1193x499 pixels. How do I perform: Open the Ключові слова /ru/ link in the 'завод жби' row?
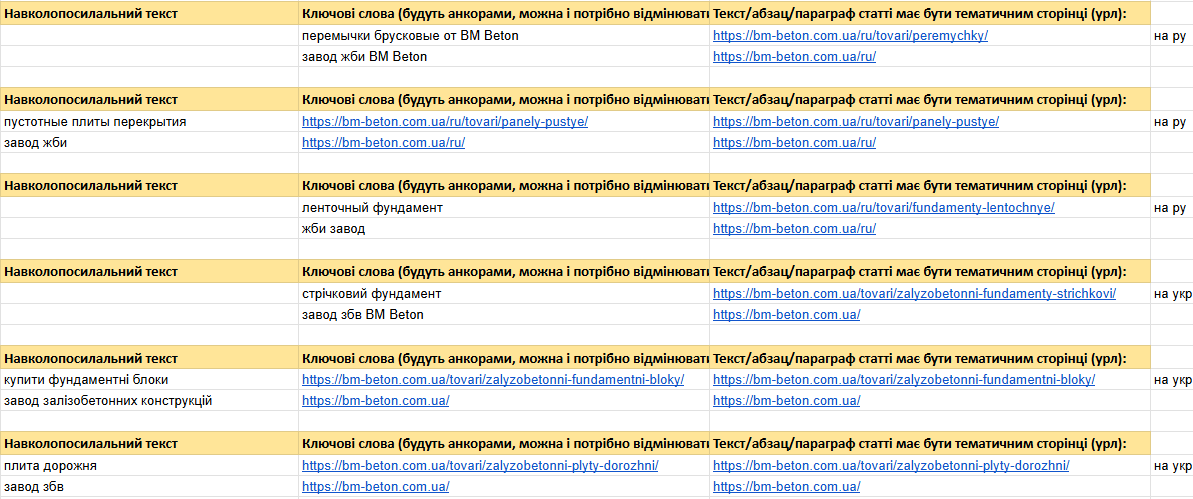coord(383,142)
